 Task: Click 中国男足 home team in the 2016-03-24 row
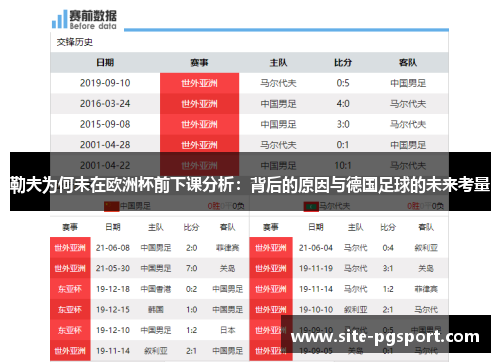pyautogui.click(x=278, y=104)
